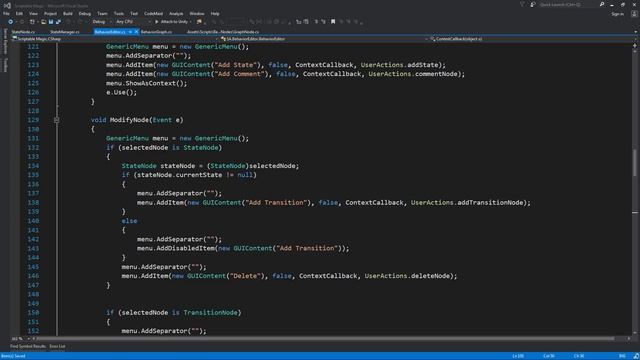
Task: Open the Any CPU platform dropdown
Action: 133,22
